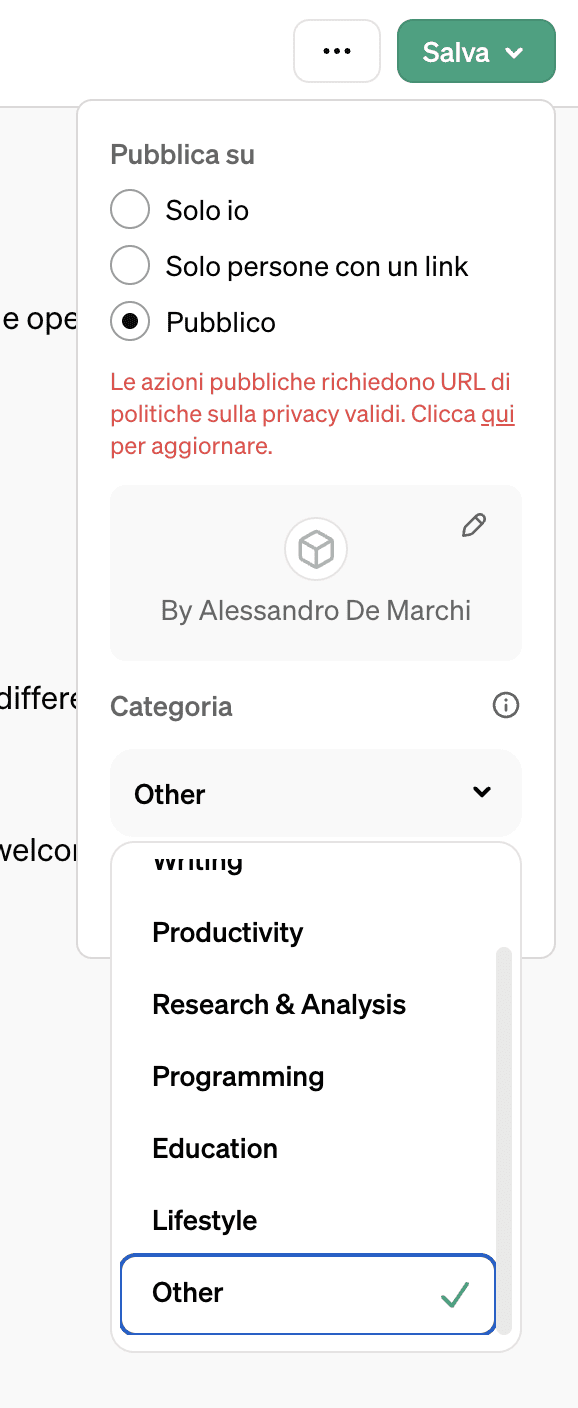Click the three-dot more options button
The image size is (578, 1408).
click(x=337, y=51)
